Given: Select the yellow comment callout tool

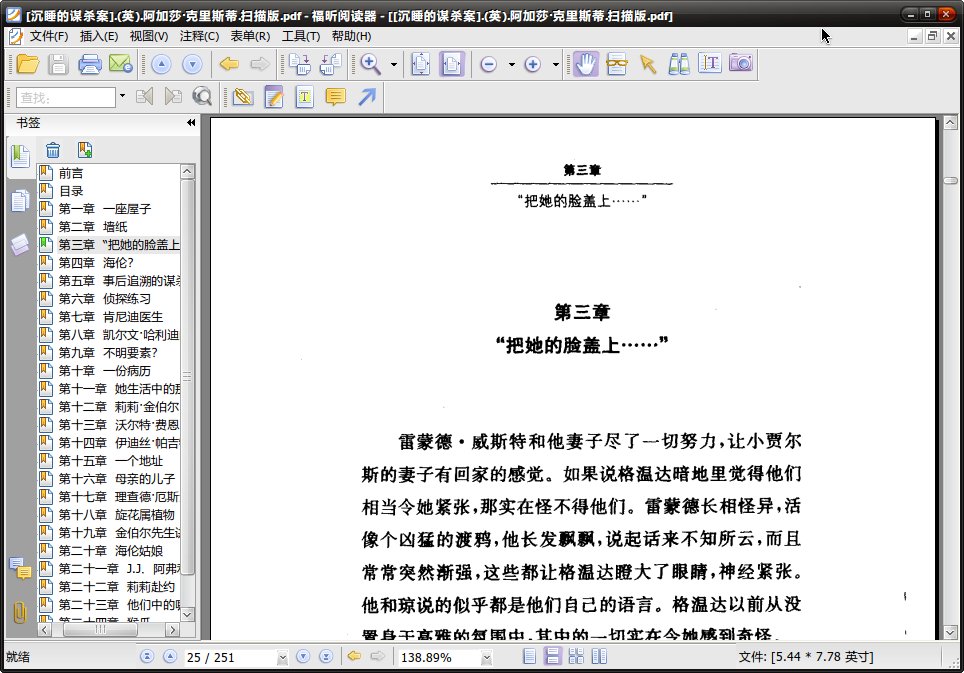Looking at the screenshot, I should pos(335,97).
